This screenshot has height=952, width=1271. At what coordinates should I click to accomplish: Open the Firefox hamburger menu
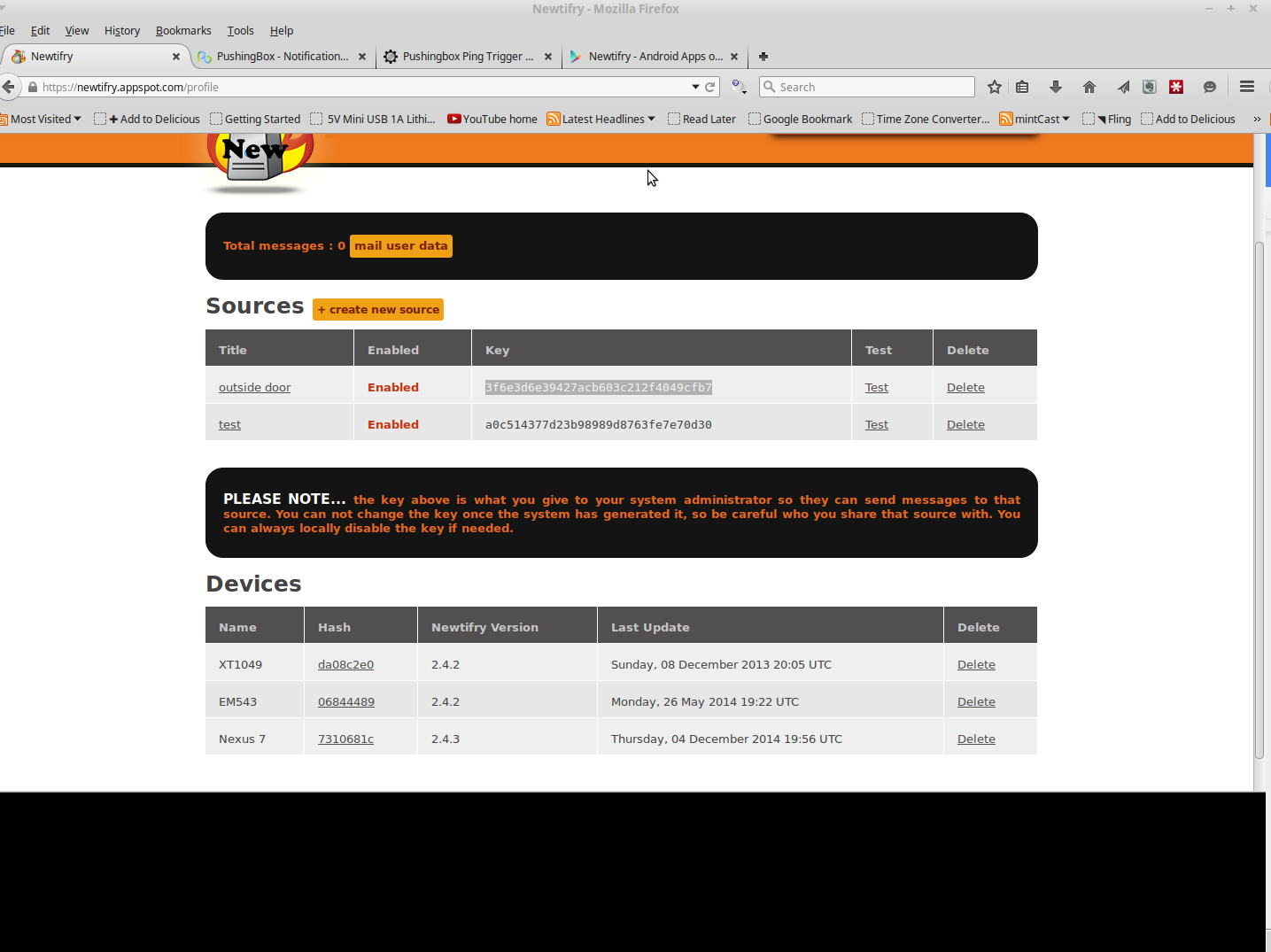point(1247,87)
